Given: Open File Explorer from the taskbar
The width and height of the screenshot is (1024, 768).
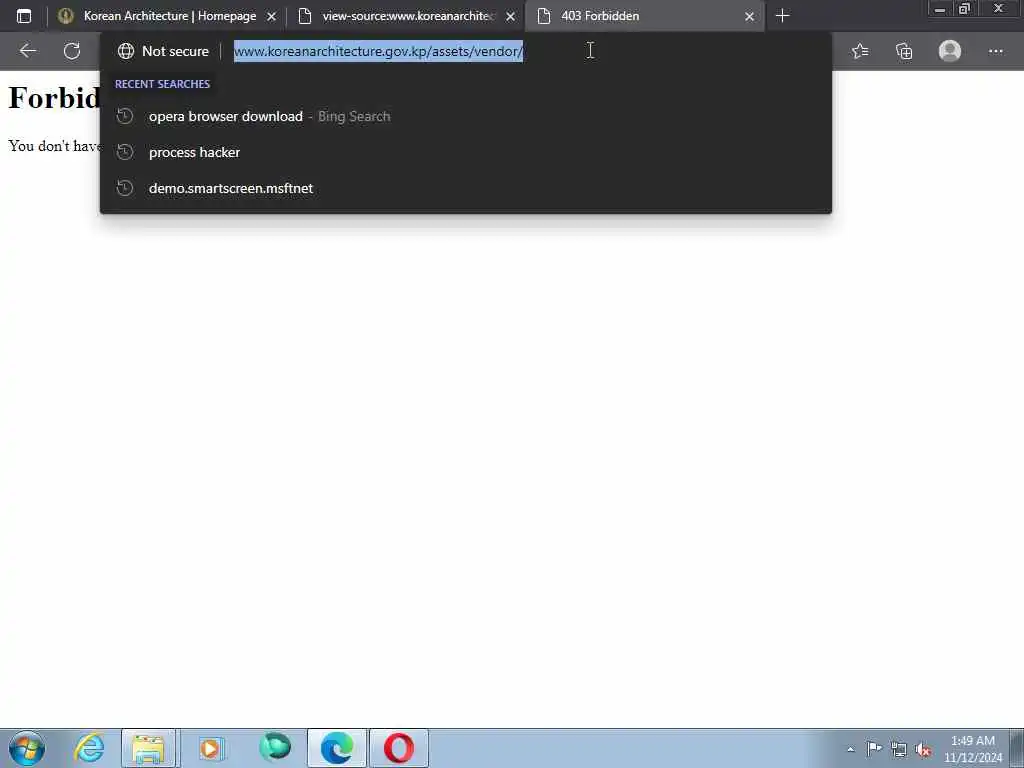Looking at the screenshot, I should click(x=149, y=748).
